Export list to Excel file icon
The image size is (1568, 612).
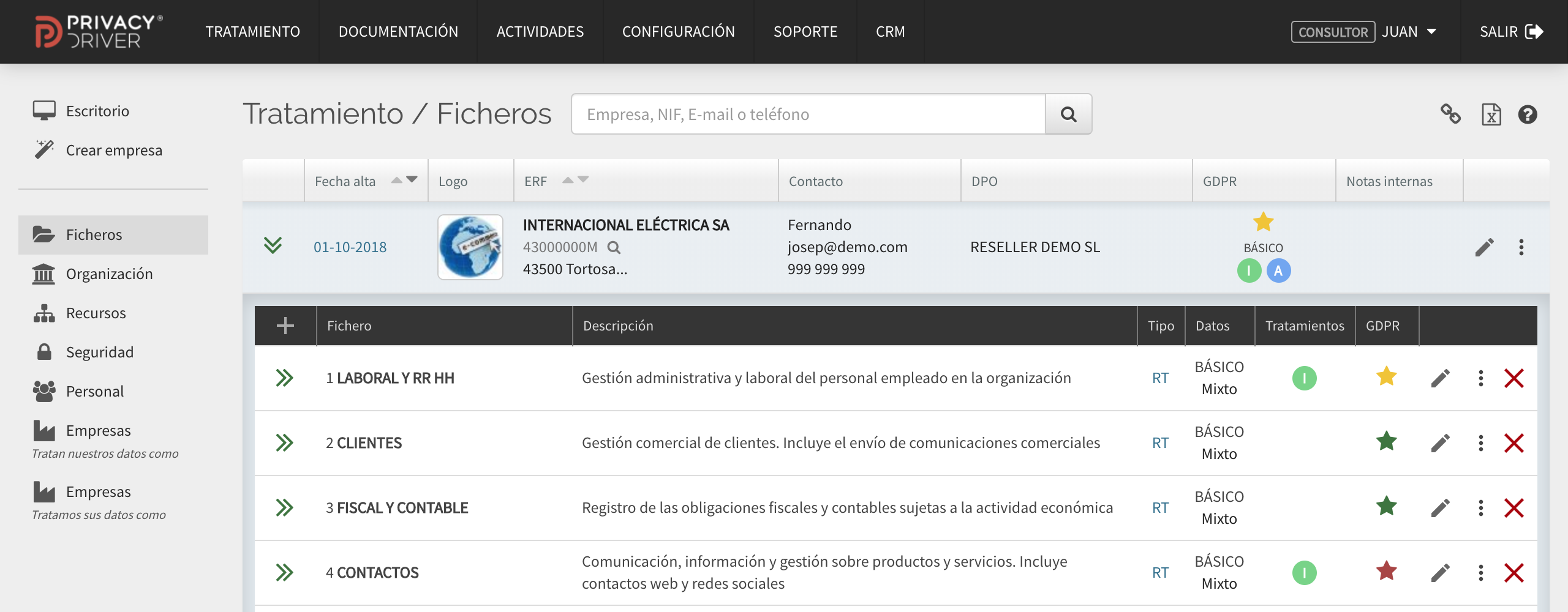[x=1491, y=114]
